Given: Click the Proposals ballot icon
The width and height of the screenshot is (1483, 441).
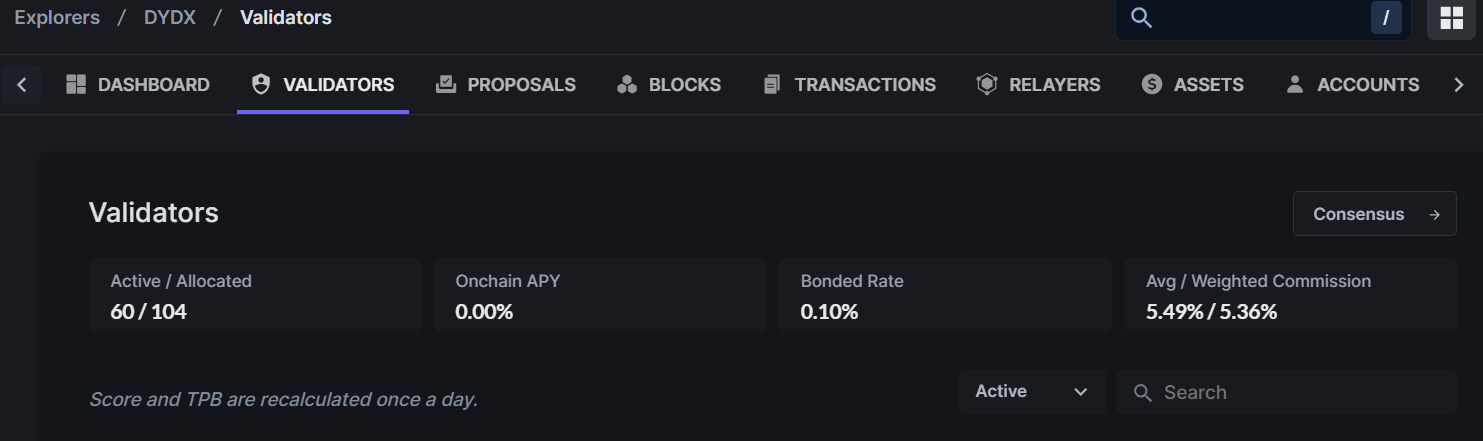Looking at the screenshot, I should [446, 85].
